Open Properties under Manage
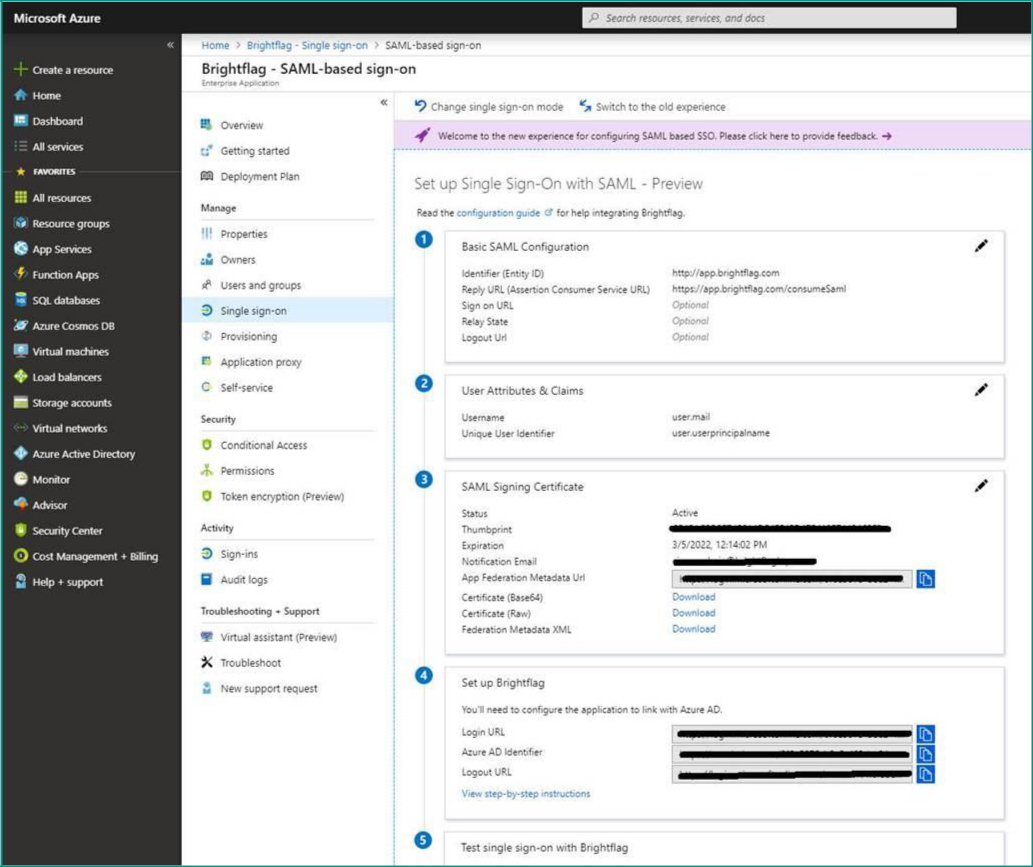1033x867 pixels. coord(244,234)
